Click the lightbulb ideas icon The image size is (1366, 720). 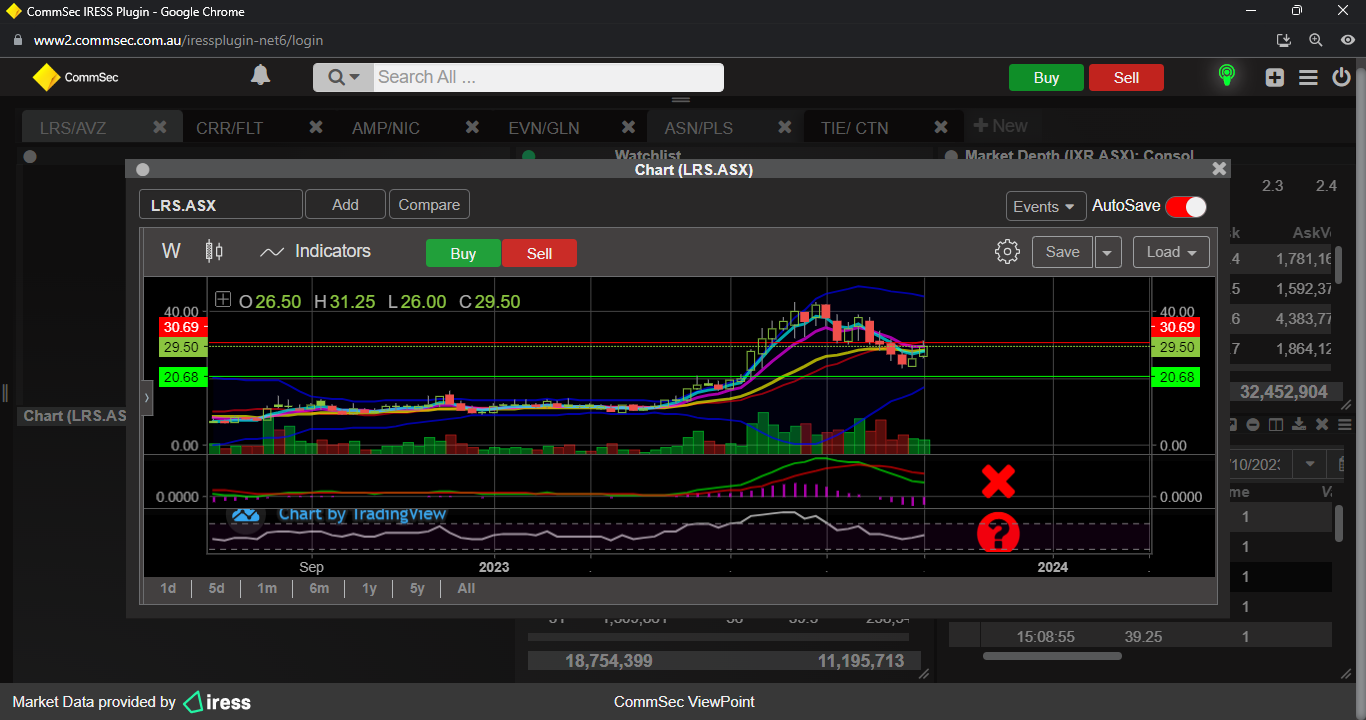(1226, 76)
